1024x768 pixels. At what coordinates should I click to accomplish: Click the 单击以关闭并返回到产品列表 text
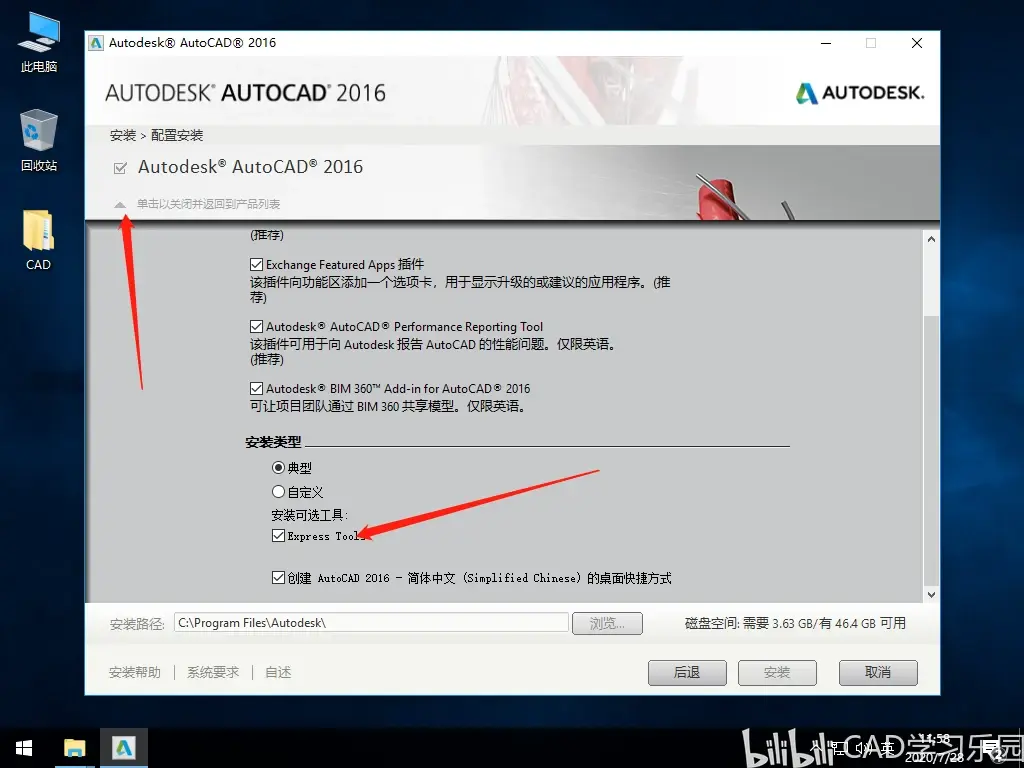click(208, 204)
